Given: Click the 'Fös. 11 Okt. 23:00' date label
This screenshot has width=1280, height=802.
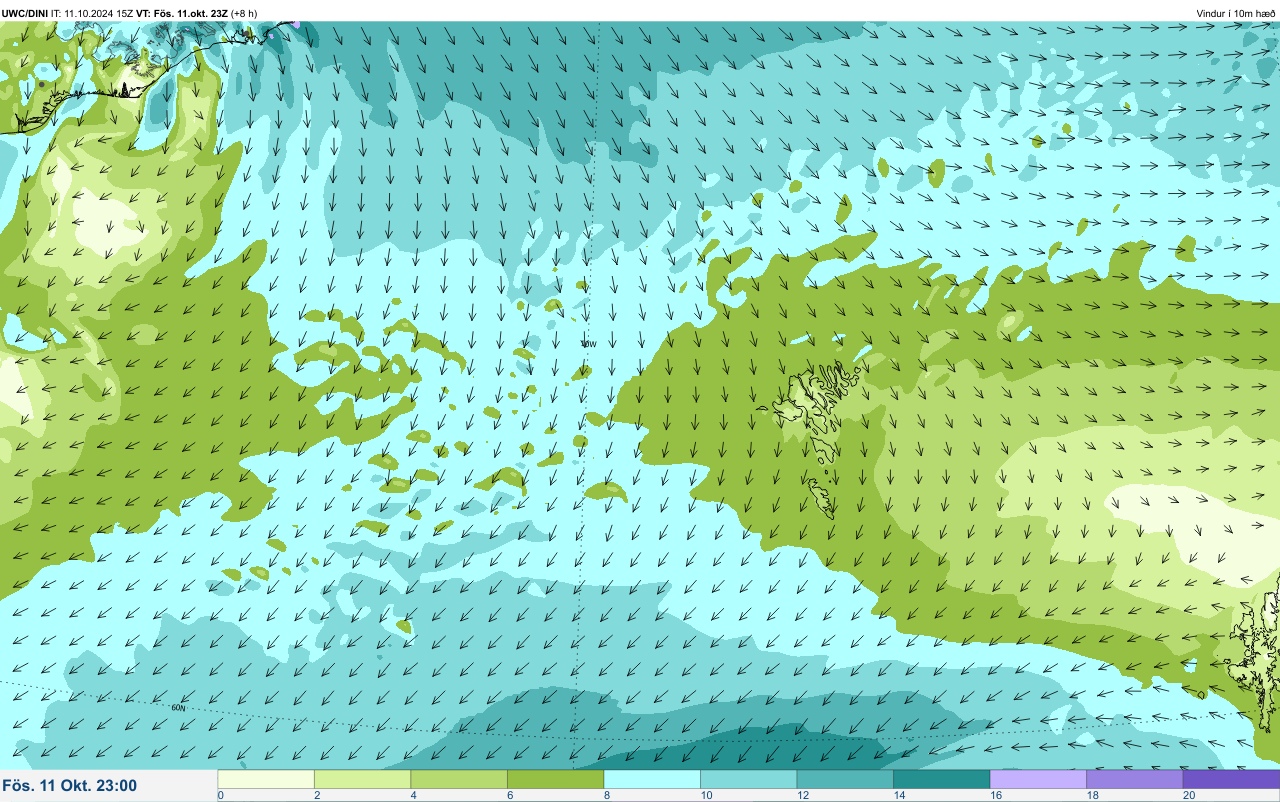Looking at the screenshot, I should [x=70, y=786].
